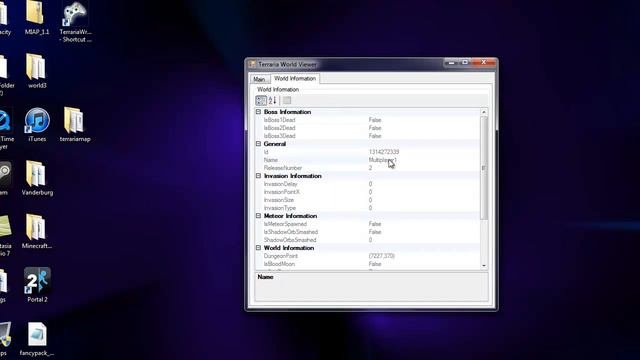This screenshot has width=640, height=360.
Task: Select the InvasionPointX property row
Action: [x=367, y=192]
